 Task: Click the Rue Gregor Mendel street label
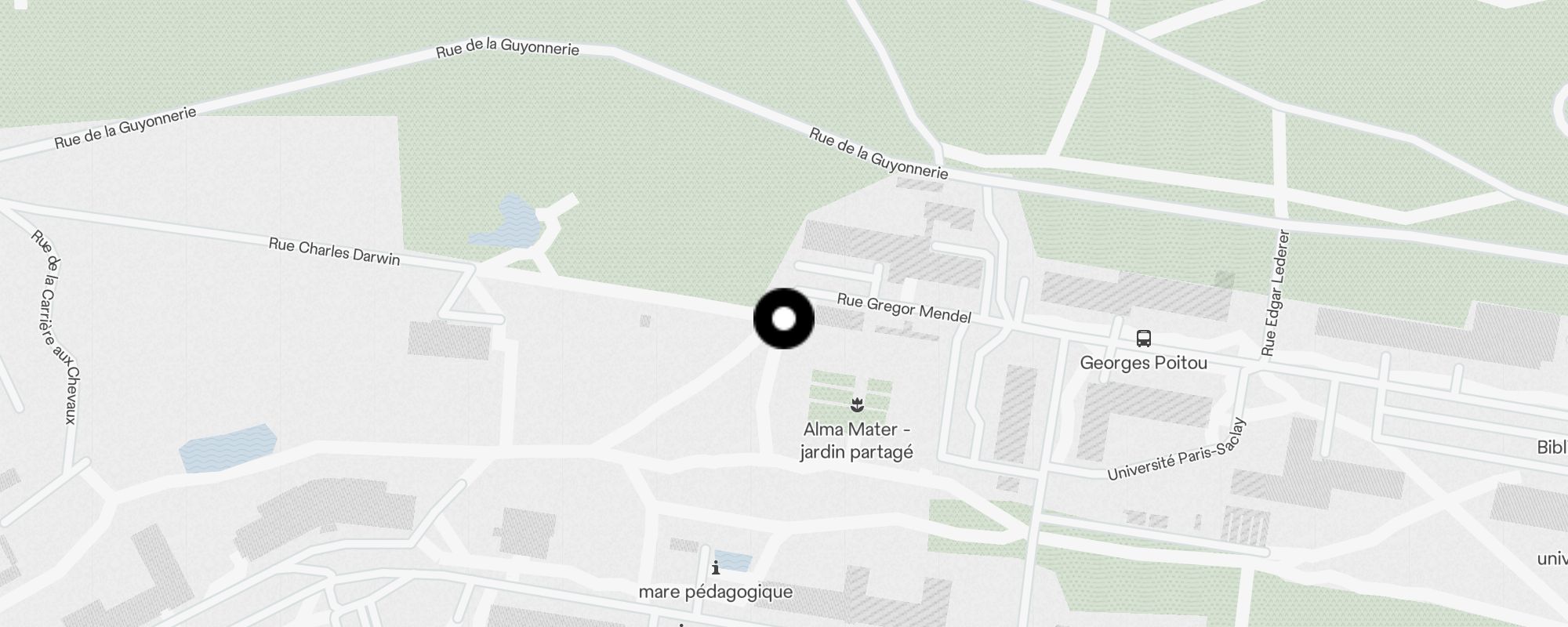904,308
